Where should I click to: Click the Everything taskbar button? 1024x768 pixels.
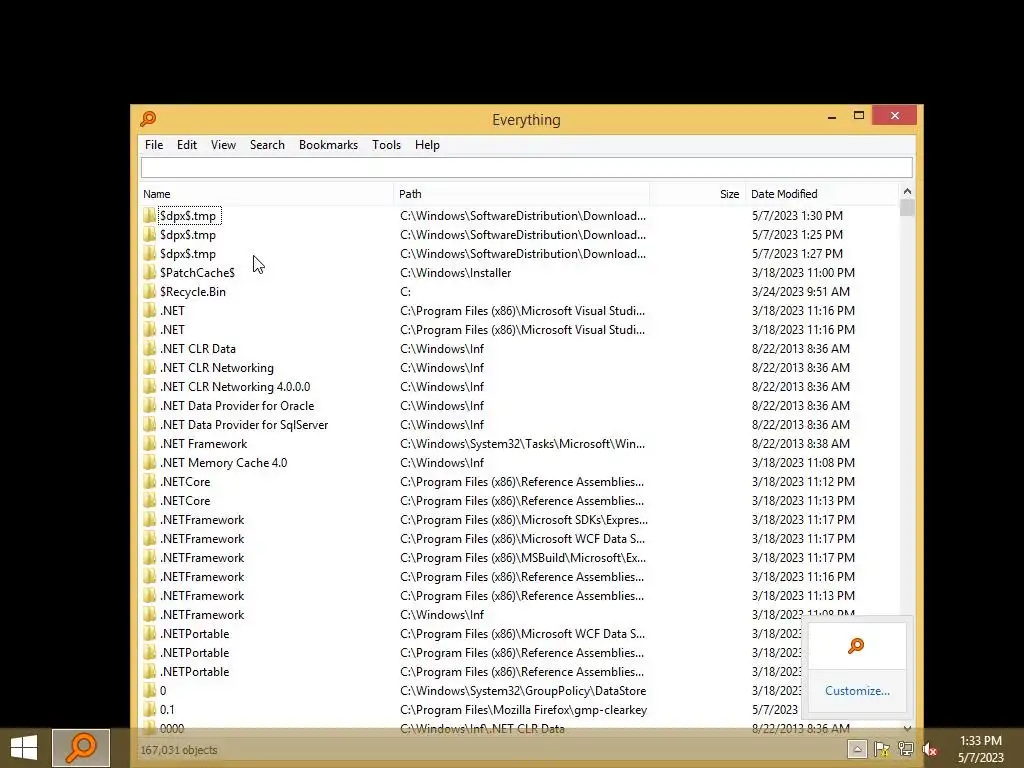(81, 748)
